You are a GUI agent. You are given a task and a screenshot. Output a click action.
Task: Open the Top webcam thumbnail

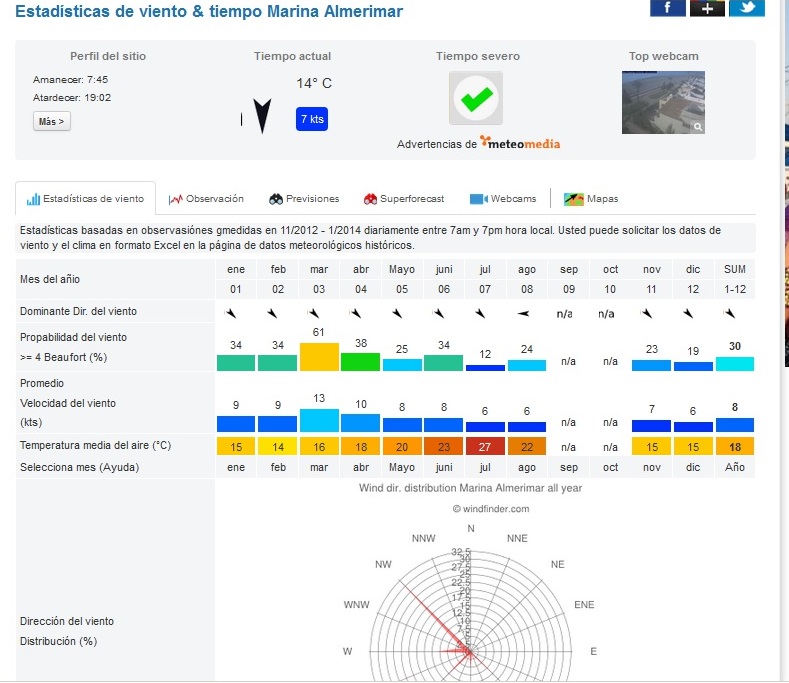663,102
